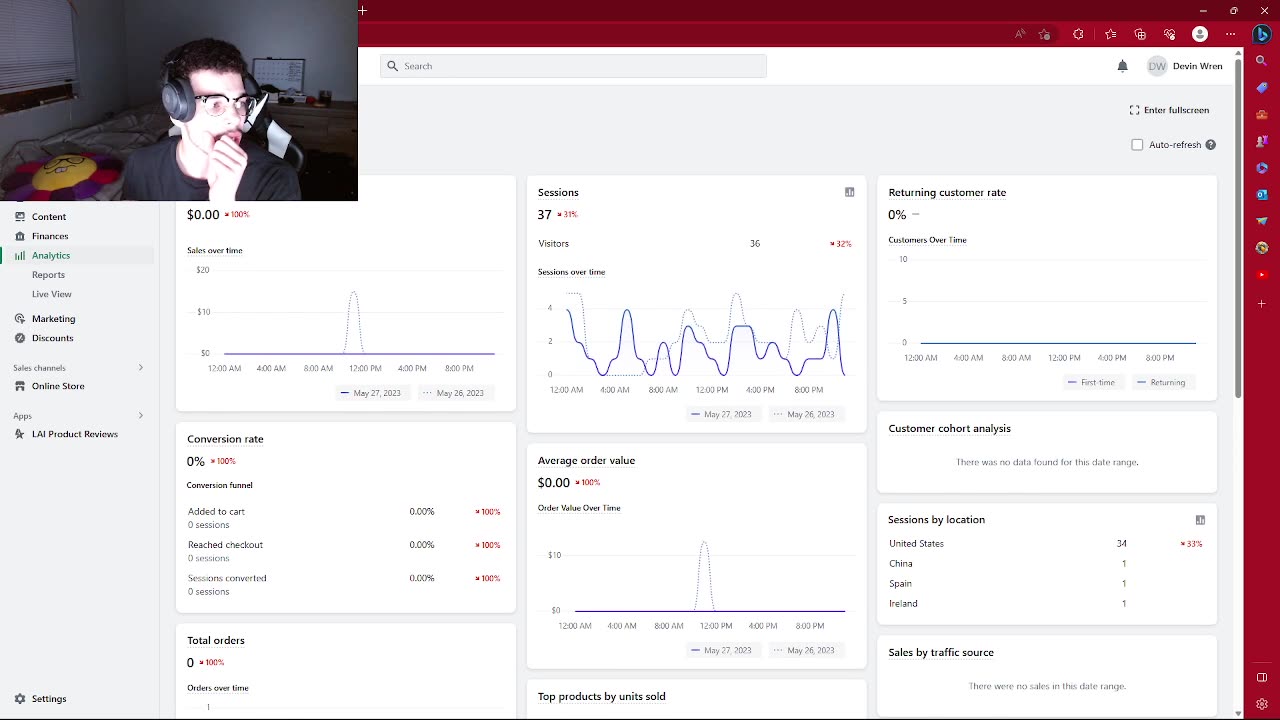
Task: Click the Shopify Search field
Action: point(573,66)
